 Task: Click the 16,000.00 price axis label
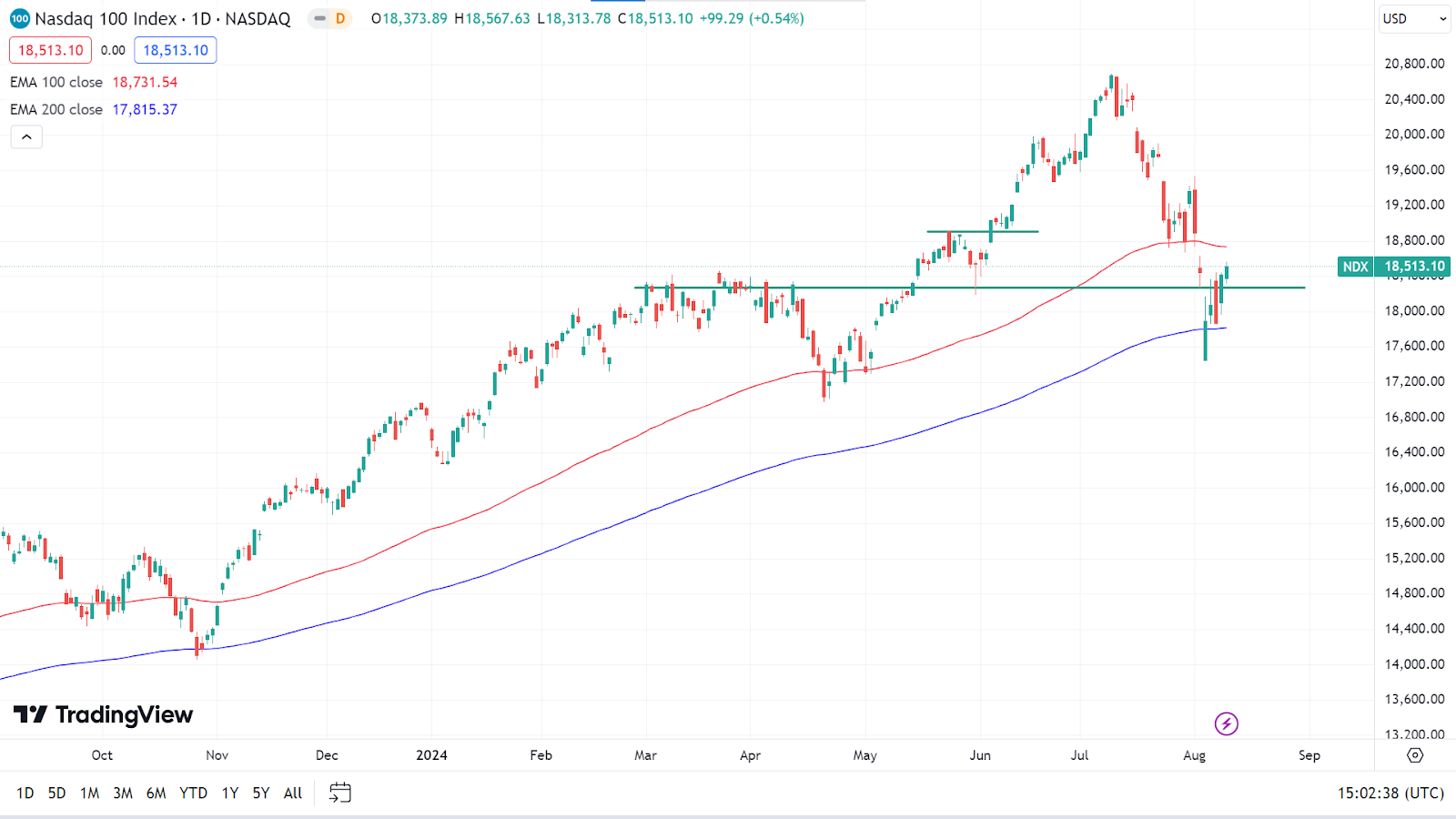[1414, 487]
